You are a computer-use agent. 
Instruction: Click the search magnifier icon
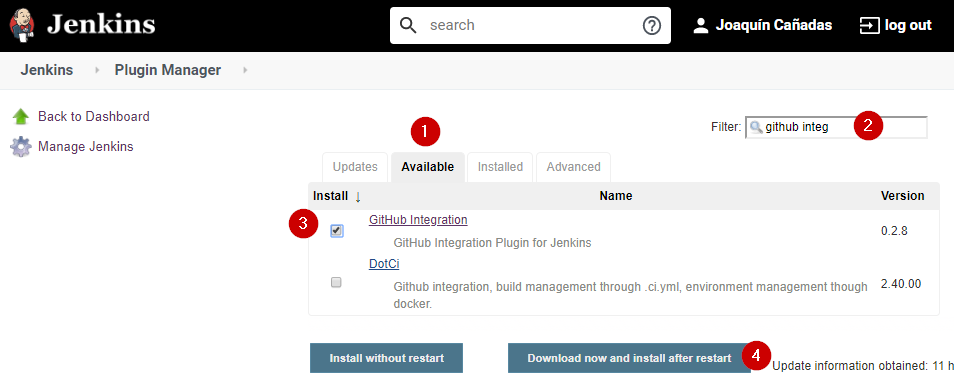pos(408,25)
